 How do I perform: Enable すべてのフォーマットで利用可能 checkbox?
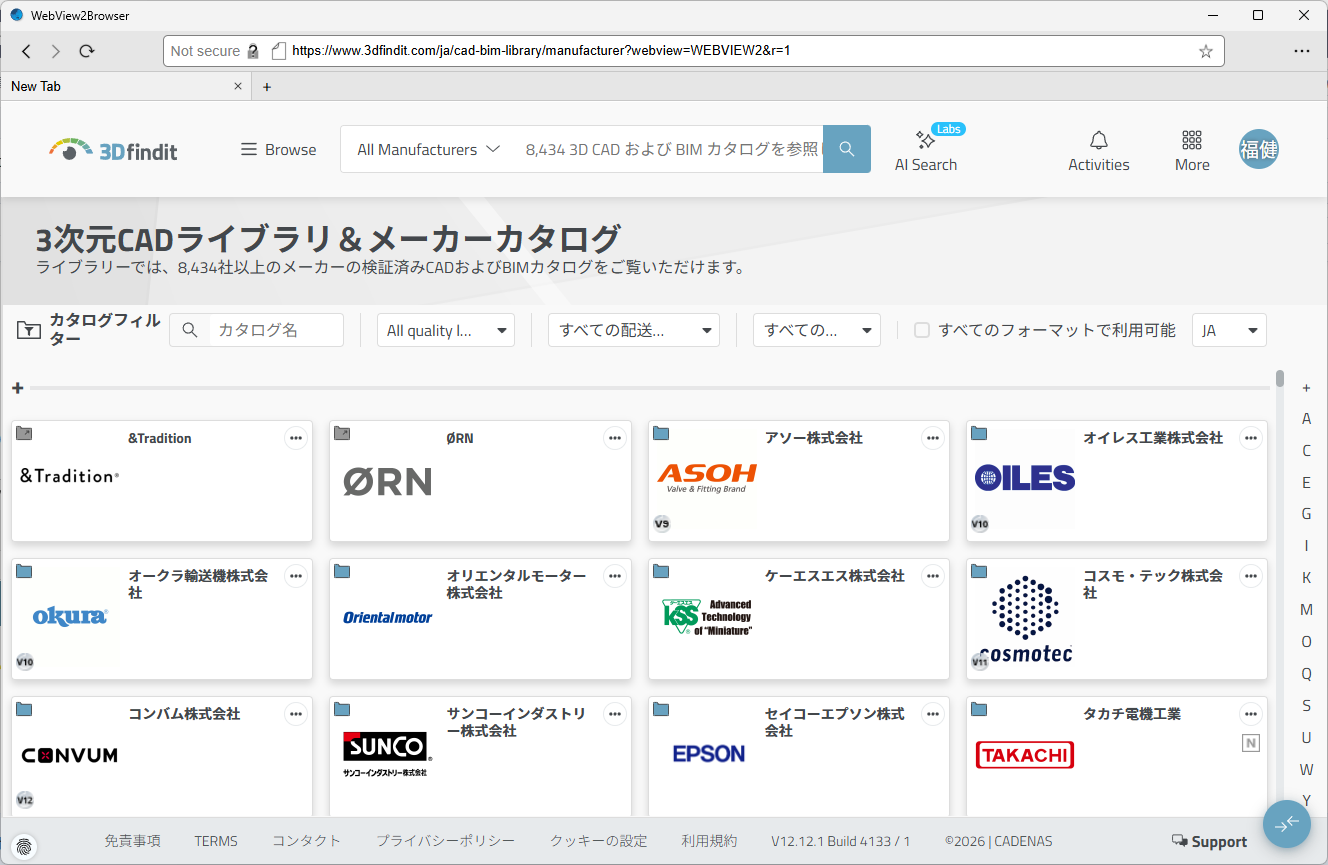[x=922, y=330]
